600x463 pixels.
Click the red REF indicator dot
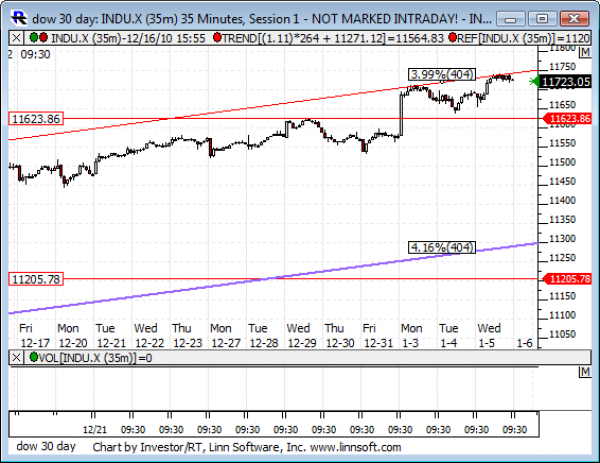[453, 37]
